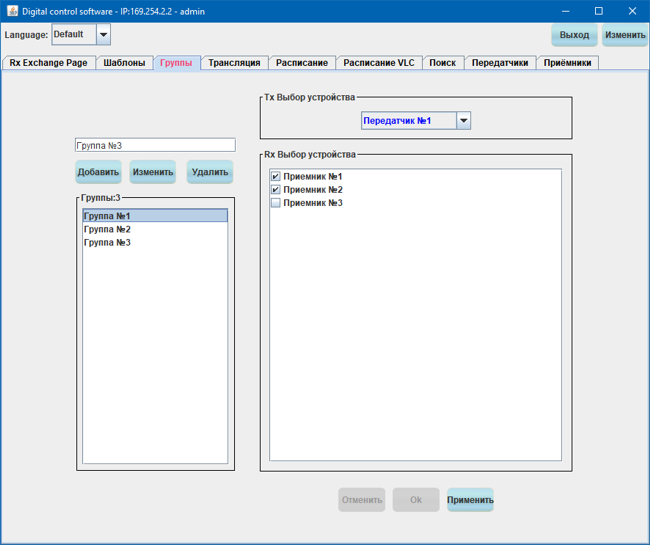
Task: Click the group name text field
Action: pos(155,145)
